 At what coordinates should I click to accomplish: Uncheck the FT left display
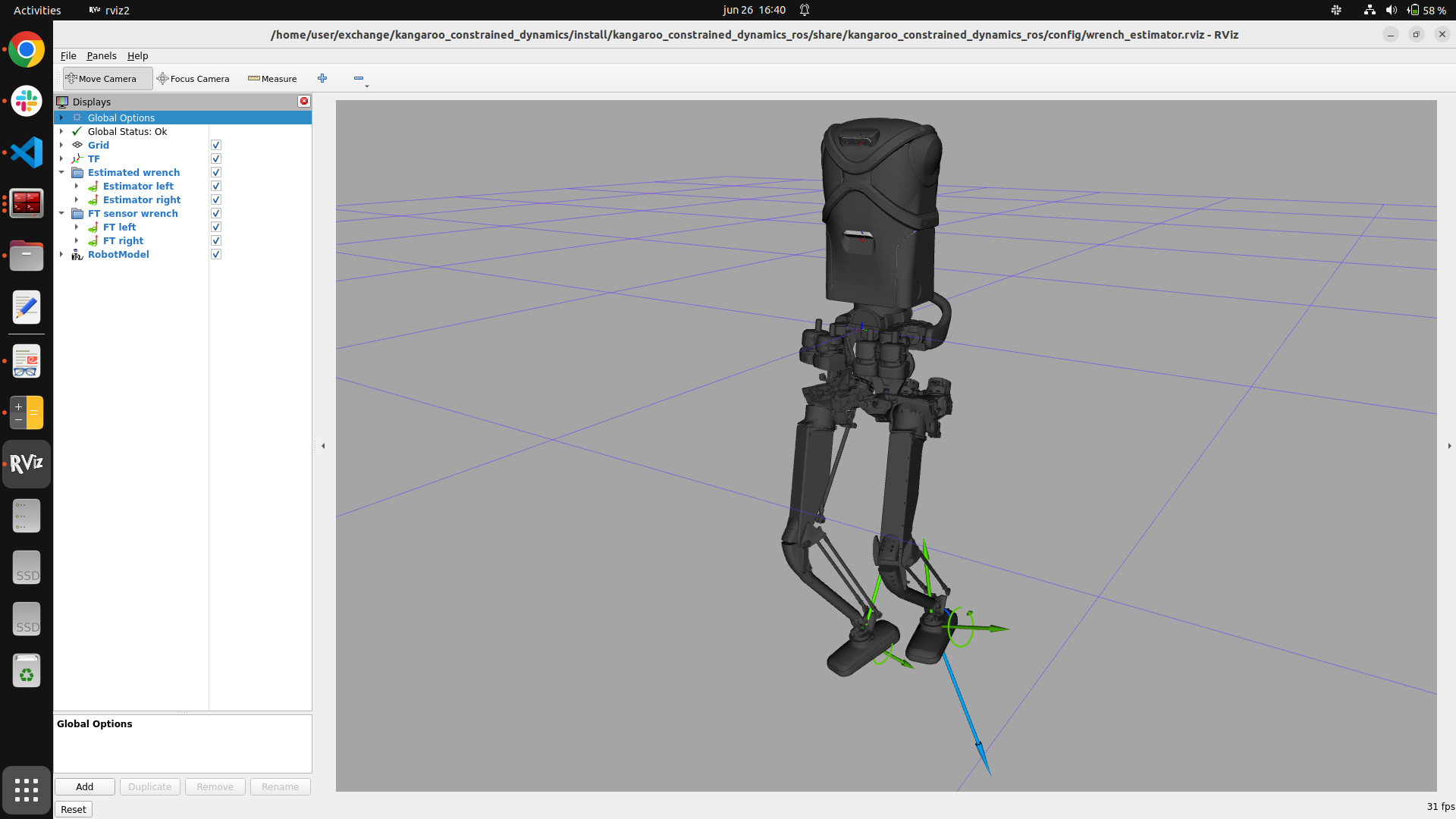point(216,227)
